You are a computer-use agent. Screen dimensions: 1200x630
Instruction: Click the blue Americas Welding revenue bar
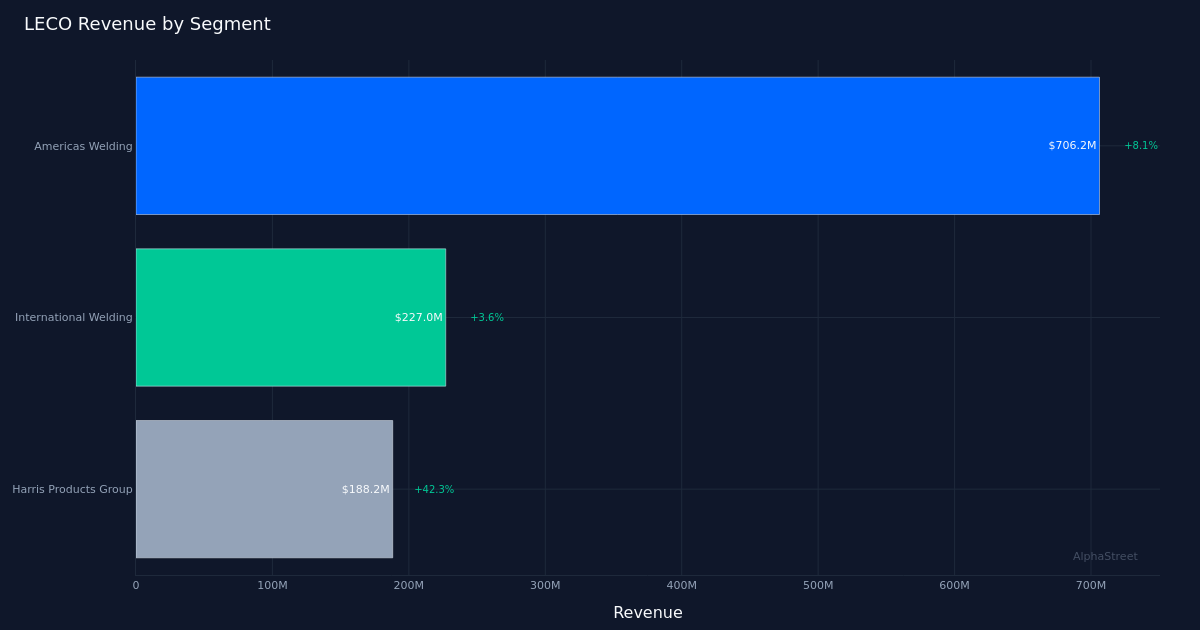click(617, 146)
